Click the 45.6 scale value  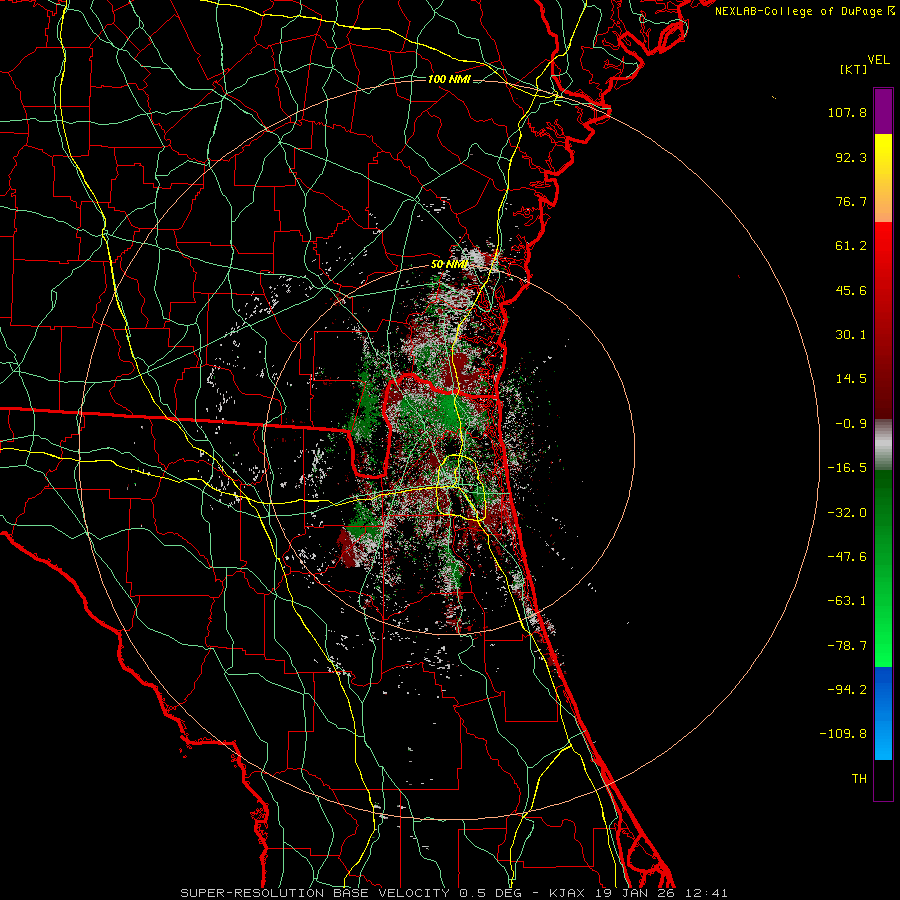coord(851,290)
